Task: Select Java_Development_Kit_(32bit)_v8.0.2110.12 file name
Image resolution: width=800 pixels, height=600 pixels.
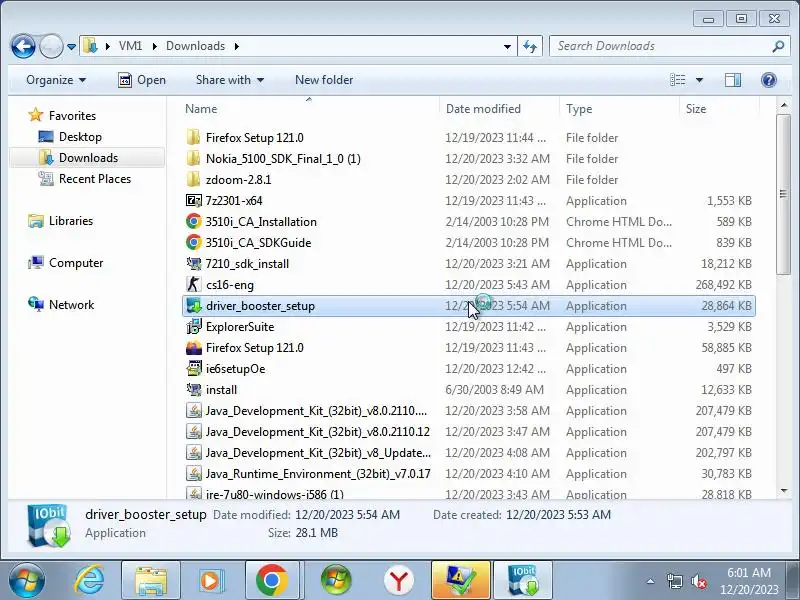Action: (x=318, y=432)
